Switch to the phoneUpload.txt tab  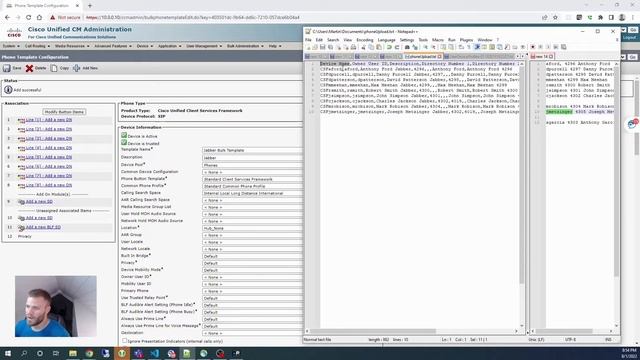click(x=423, y=57)
